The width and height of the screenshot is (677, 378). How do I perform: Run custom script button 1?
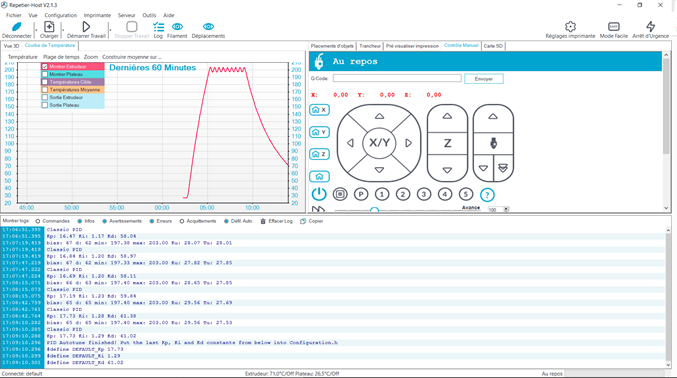[x=382, y=194]
